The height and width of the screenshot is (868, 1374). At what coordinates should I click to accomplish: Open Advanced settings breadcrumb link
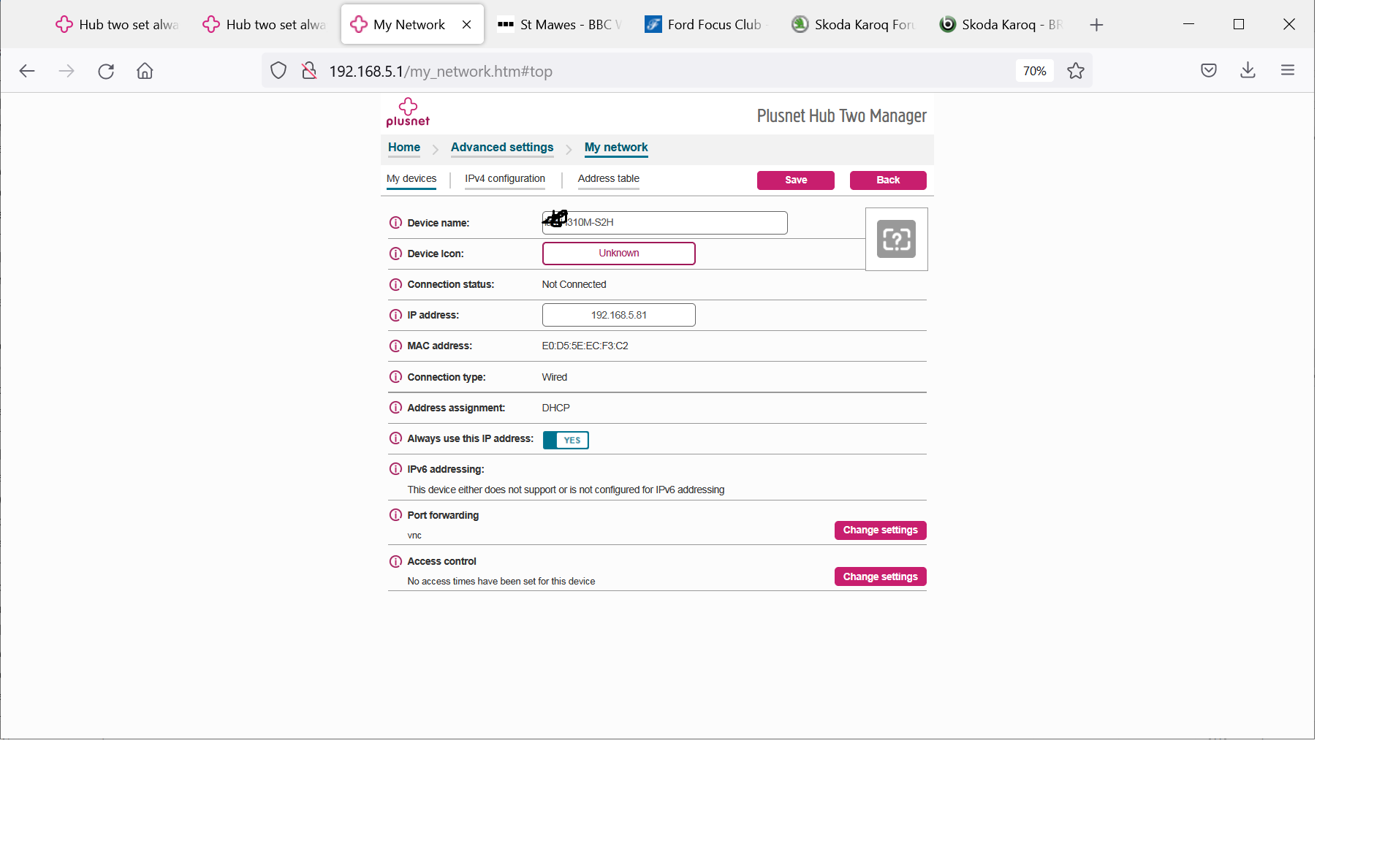click(x=501, y=147)
